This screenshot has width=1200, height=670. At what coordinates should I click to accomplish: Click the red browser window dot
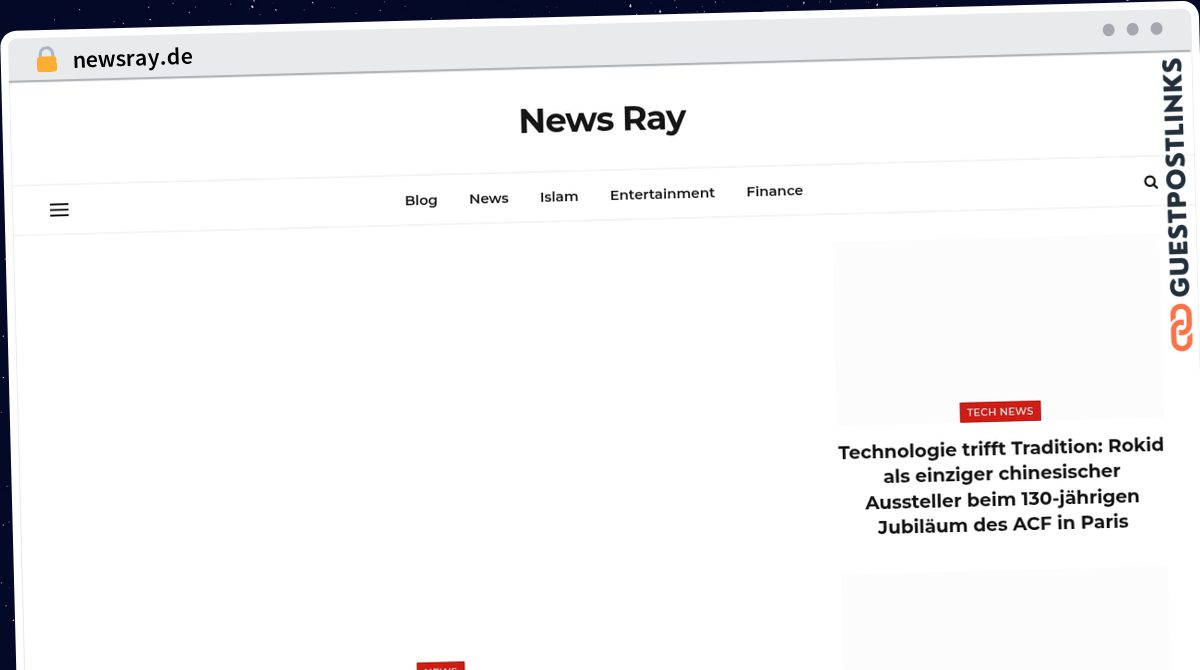tap(1109, 30)
